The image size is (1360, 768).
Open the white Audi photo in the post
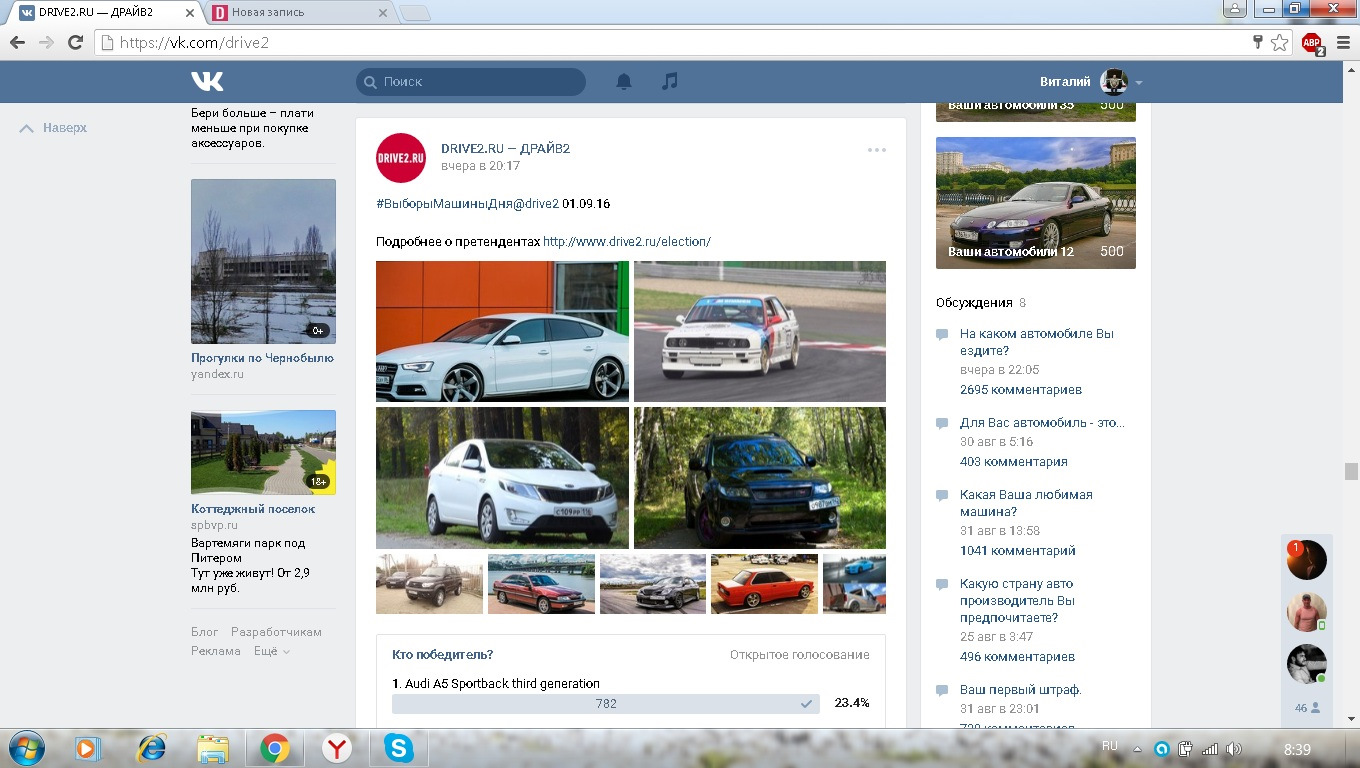502,331
